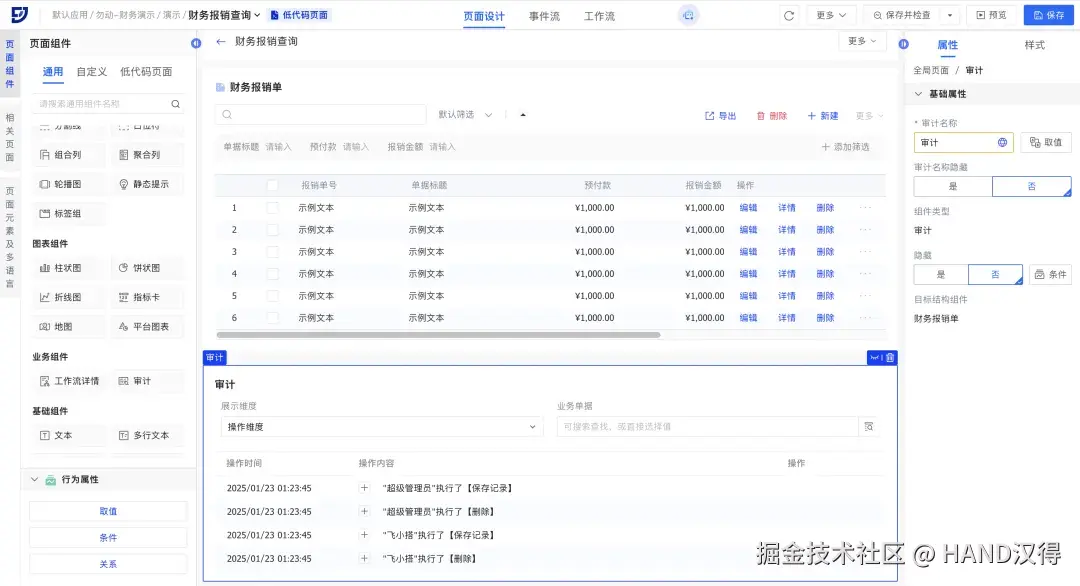Set 审计名称隐藏 to 是
Screen dimensions: 1080x586
tap(953, 187)
